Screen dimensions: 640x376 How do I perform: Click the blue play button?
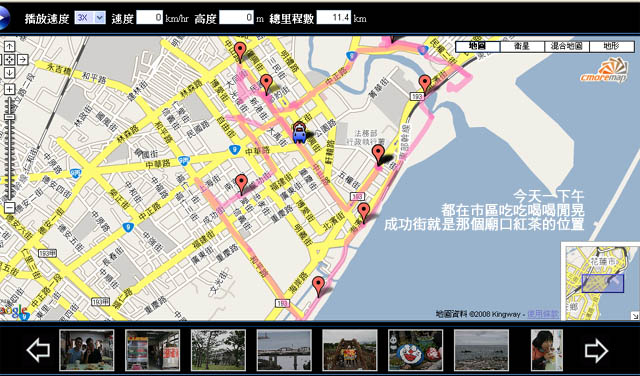[2, 18]
